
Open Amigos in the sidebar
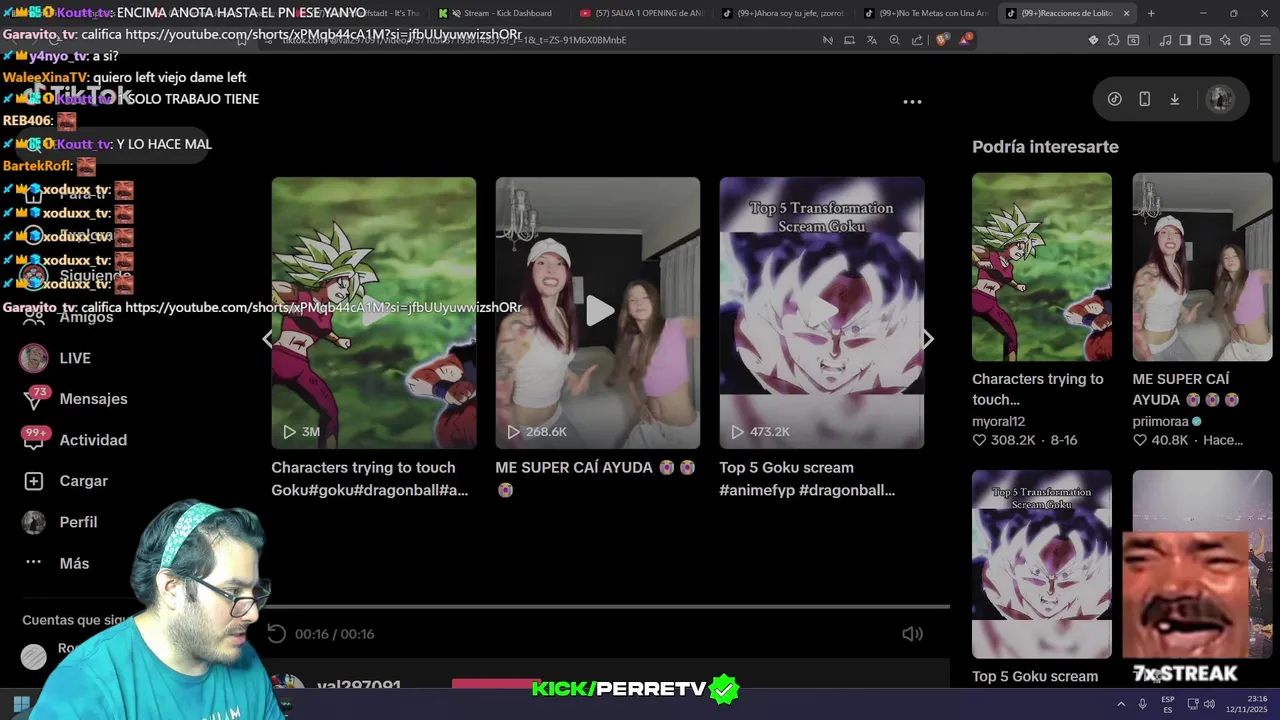(x=86, y=317)
